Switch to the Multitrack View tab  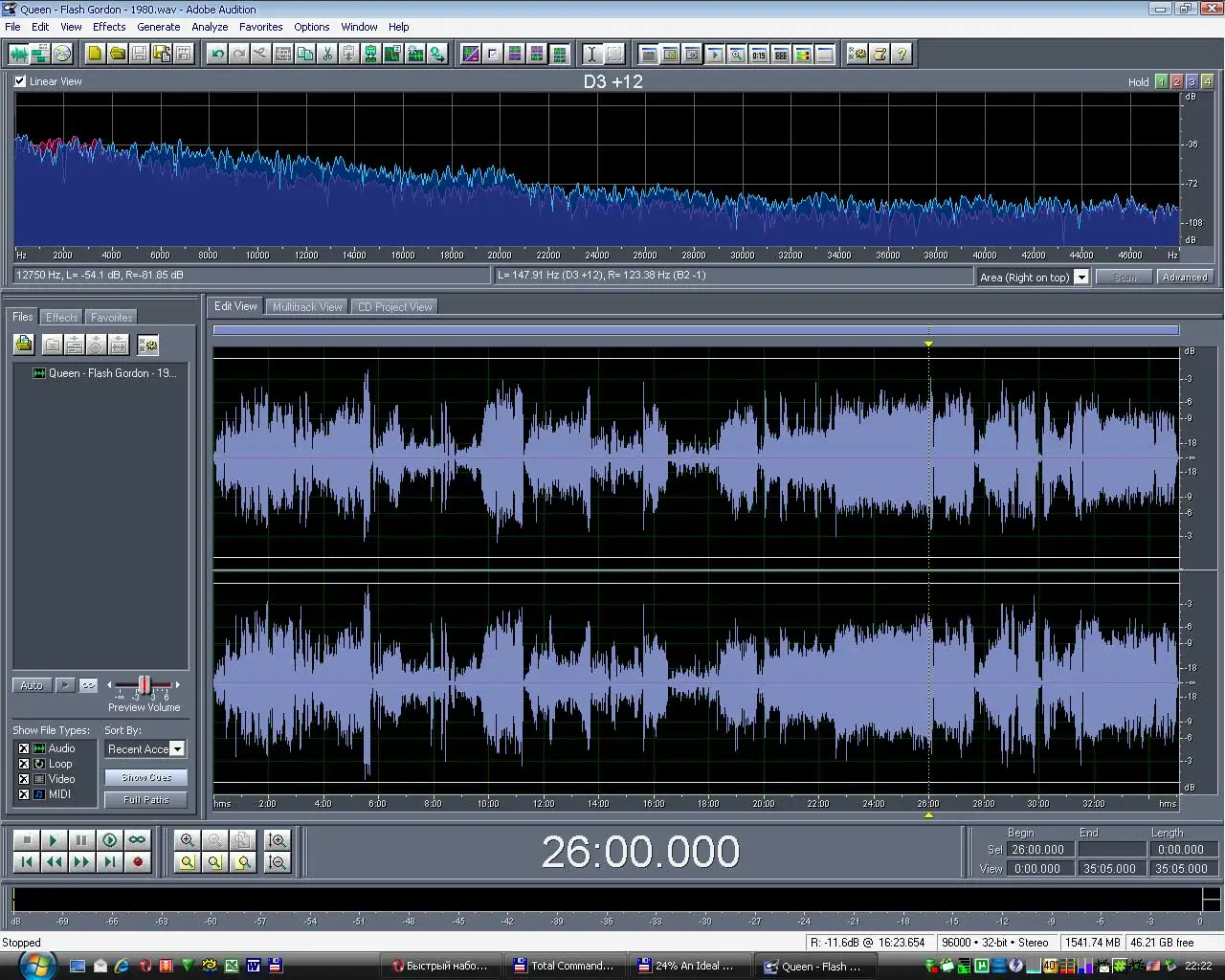307,307
